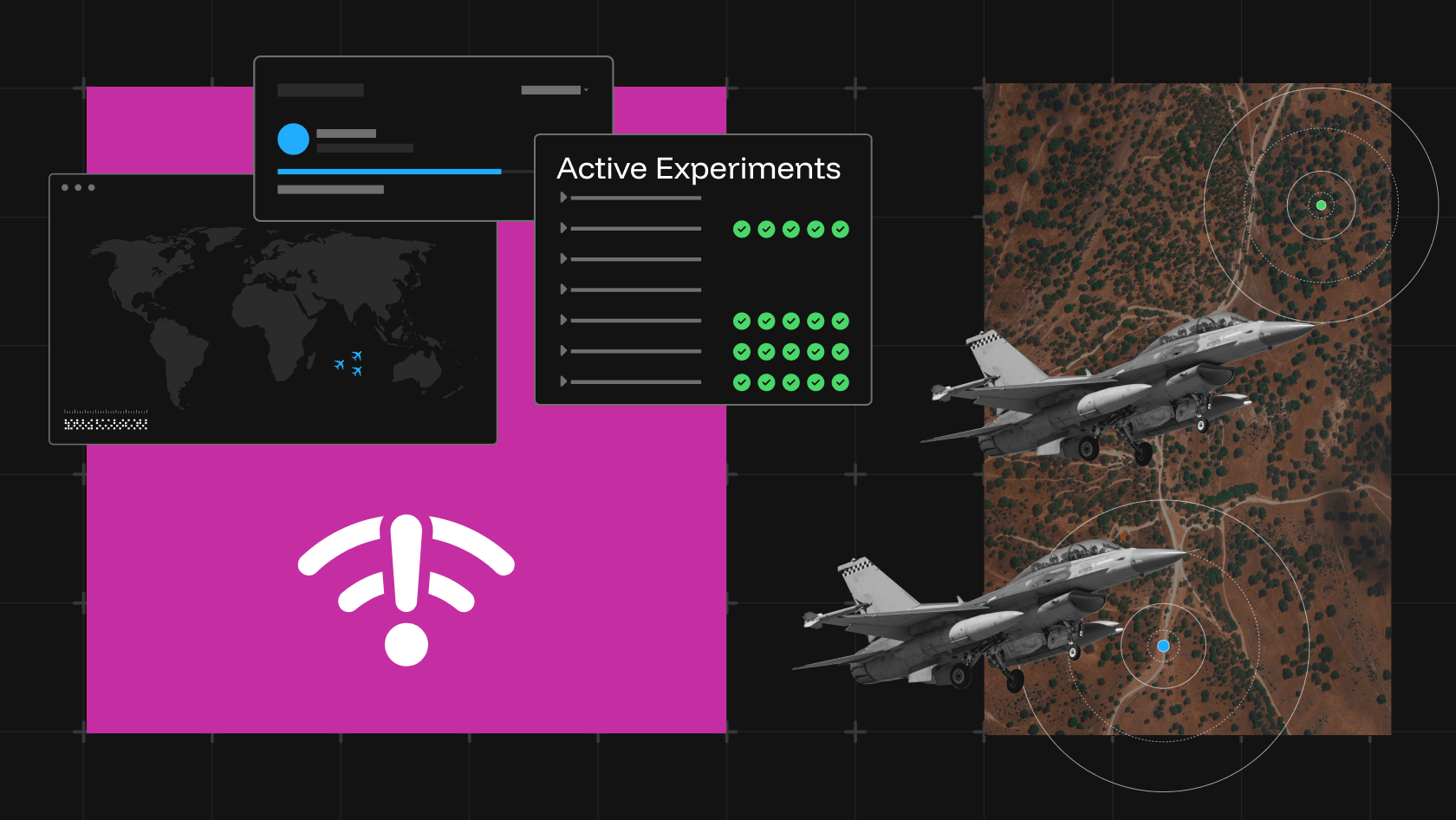This screenshot has height=820, width=1456.
Task: Click the Wi-Fi warning exclamation icon
Action: 406,590
